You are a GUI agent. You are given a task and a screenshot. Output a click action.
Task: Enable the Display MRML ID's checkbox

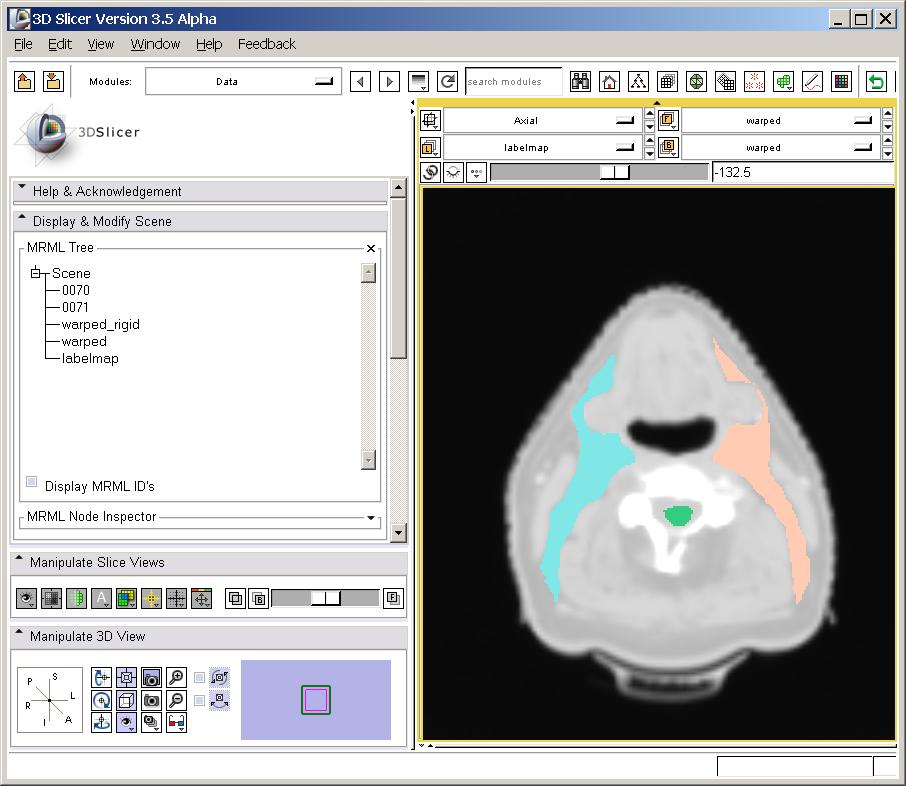pos(32,482)
